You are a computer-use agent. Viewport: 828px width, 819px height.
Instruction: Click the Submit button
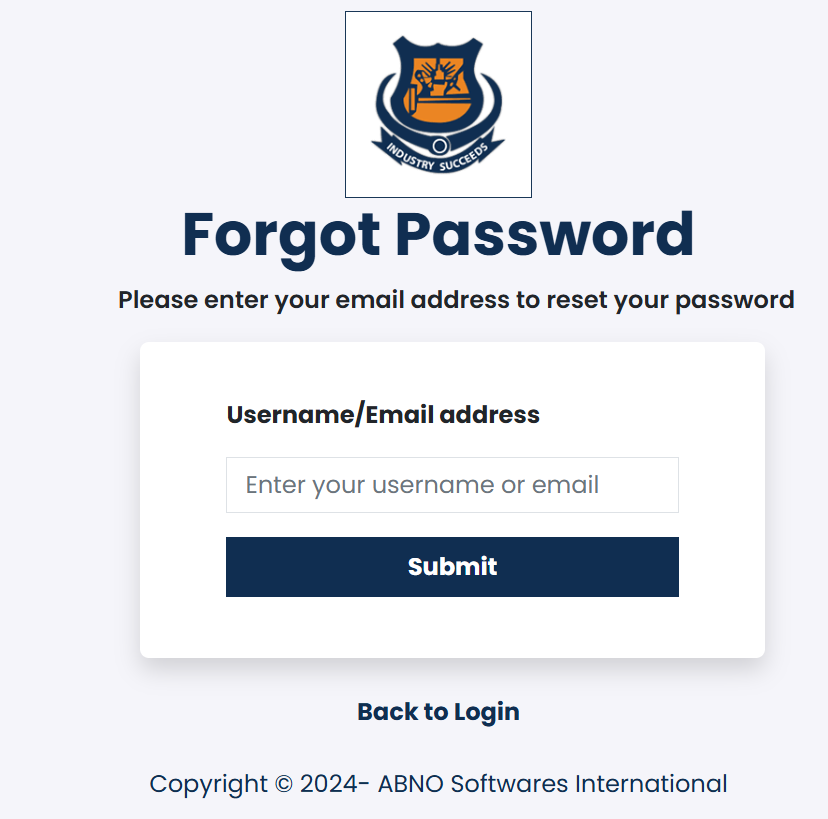453,567
